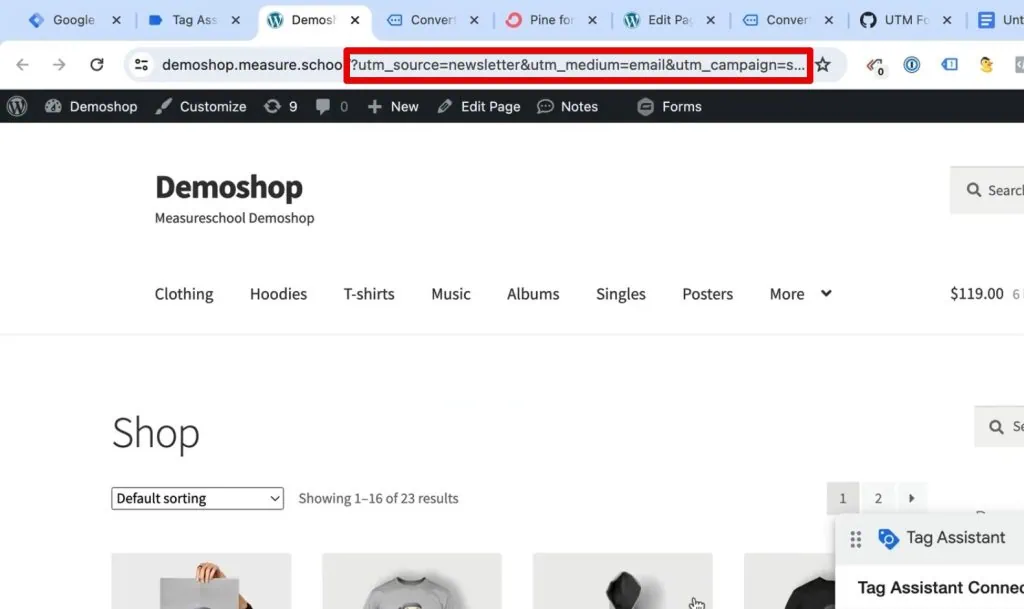Click inside the address bar
Image resolution: width=1024 pixels, height=609 pixels.
pos(500,64)
